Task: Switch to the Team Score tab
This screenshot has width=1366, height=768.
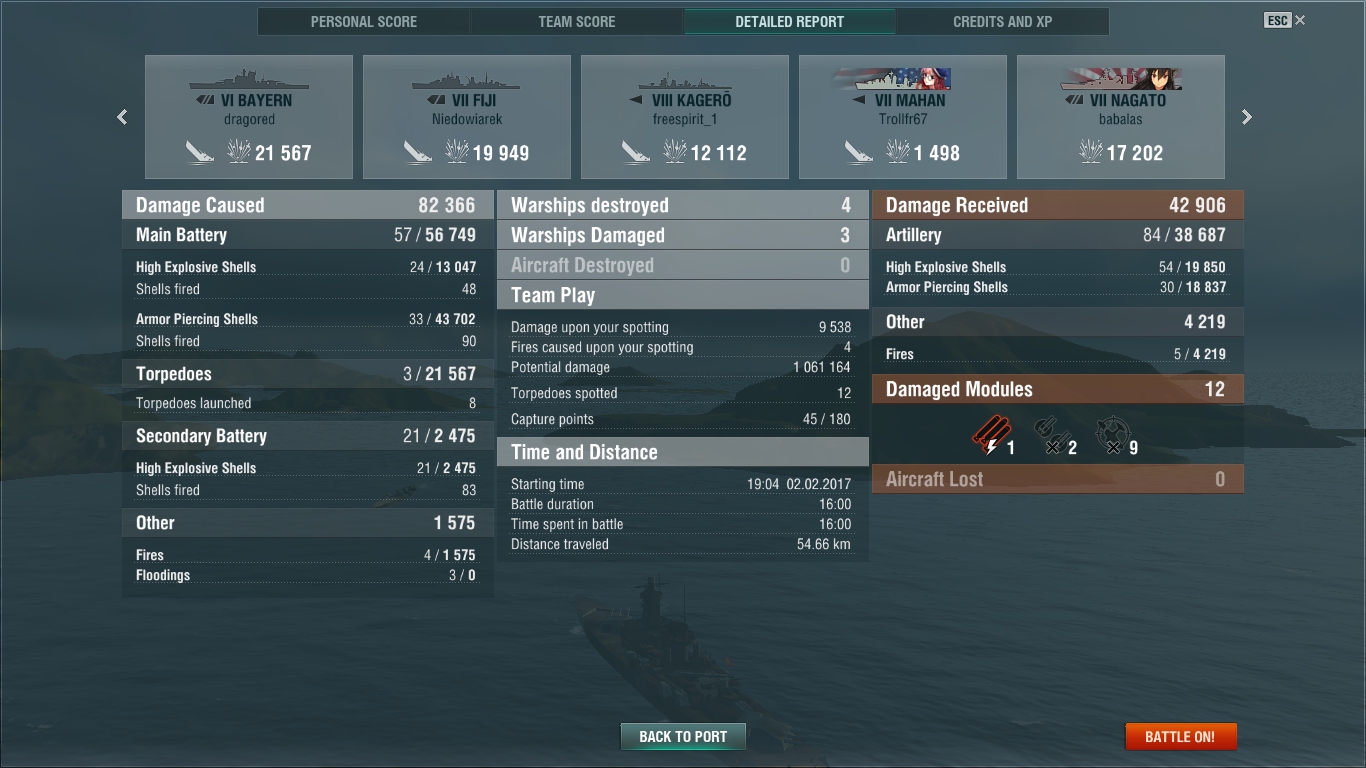Action: coord(577,21)
